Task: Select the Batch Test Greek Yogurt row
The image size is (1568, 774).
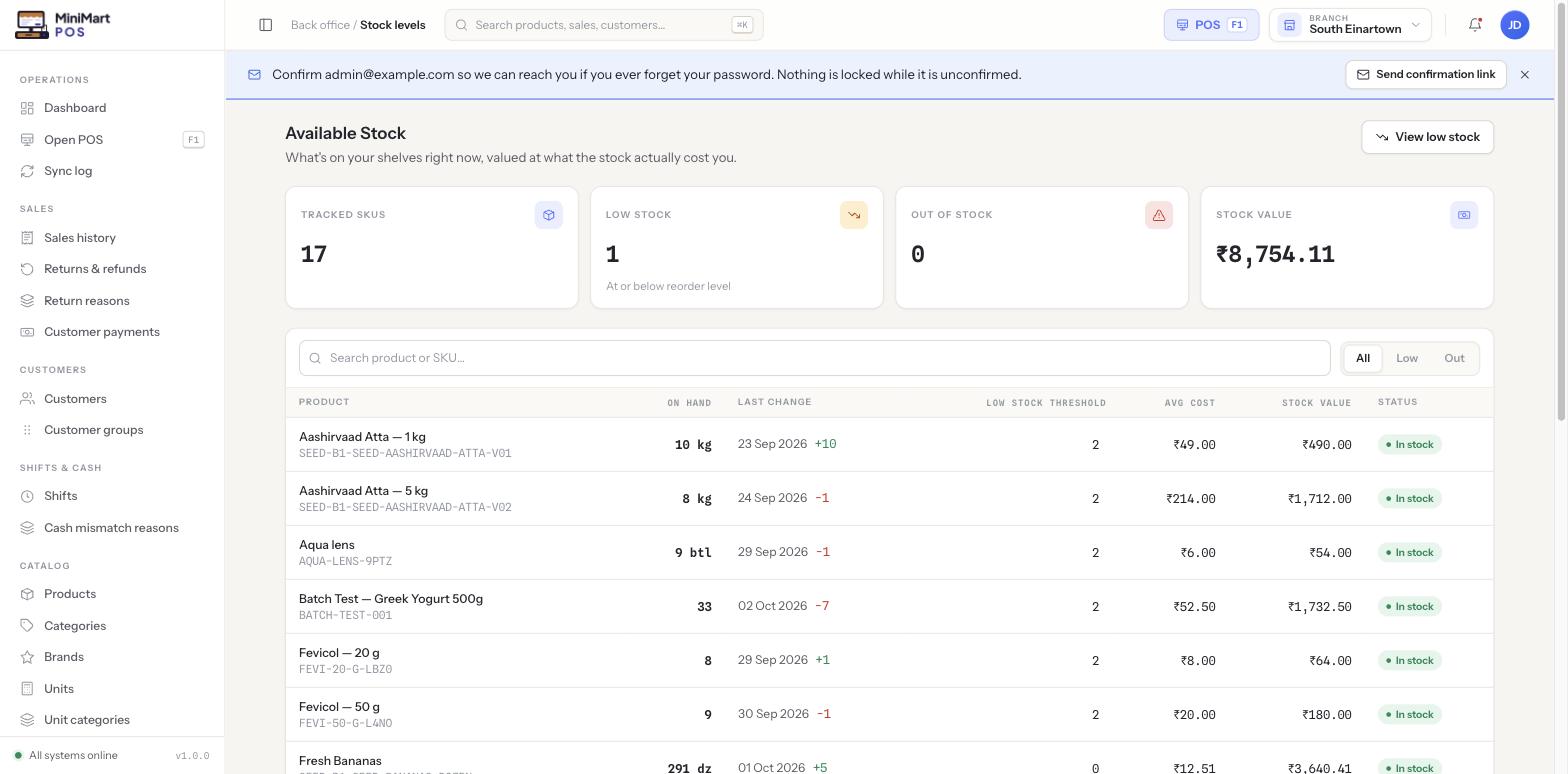Action: tap(889, 607)
